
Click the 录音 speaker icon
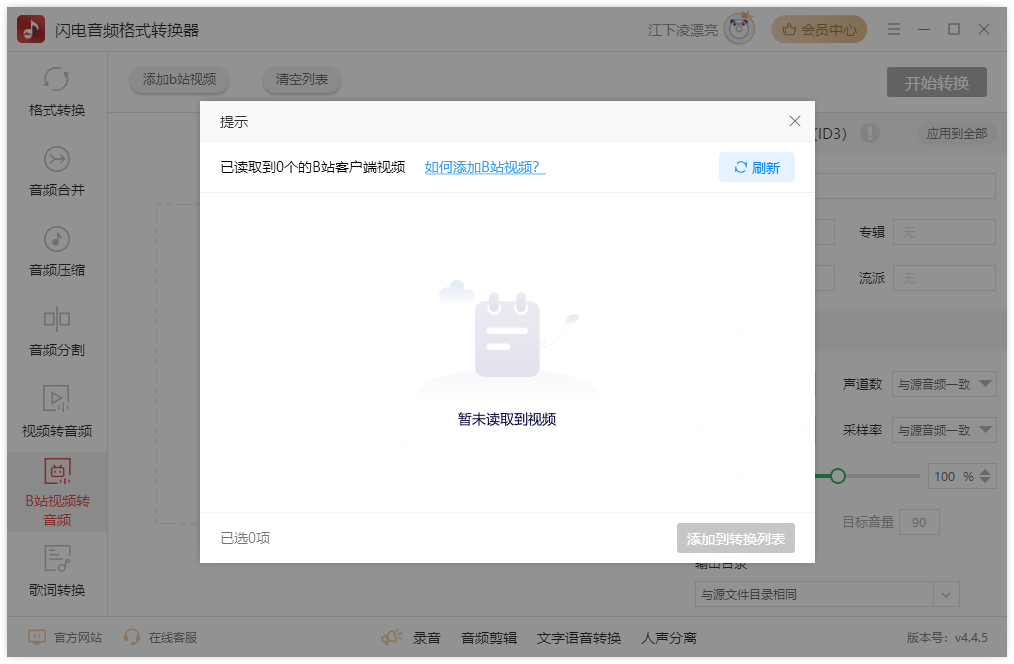click(391, 637)
